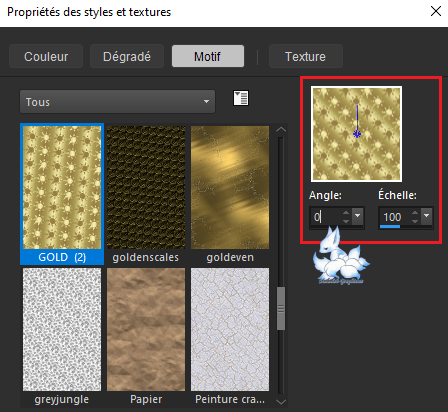Increase Angle with the up stepper
The width and height of the screenshot is (448, 412).
point(346,212)
